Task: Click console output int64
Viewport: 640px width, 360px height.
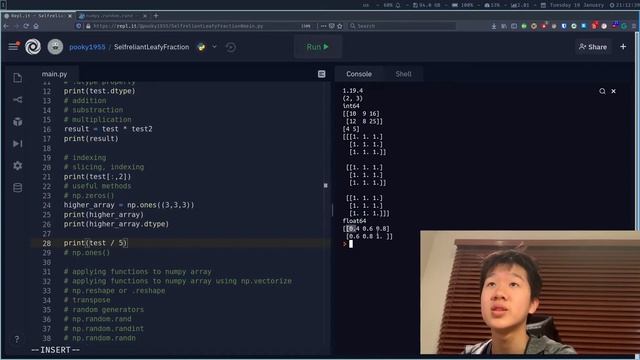Action: point(351,106)
